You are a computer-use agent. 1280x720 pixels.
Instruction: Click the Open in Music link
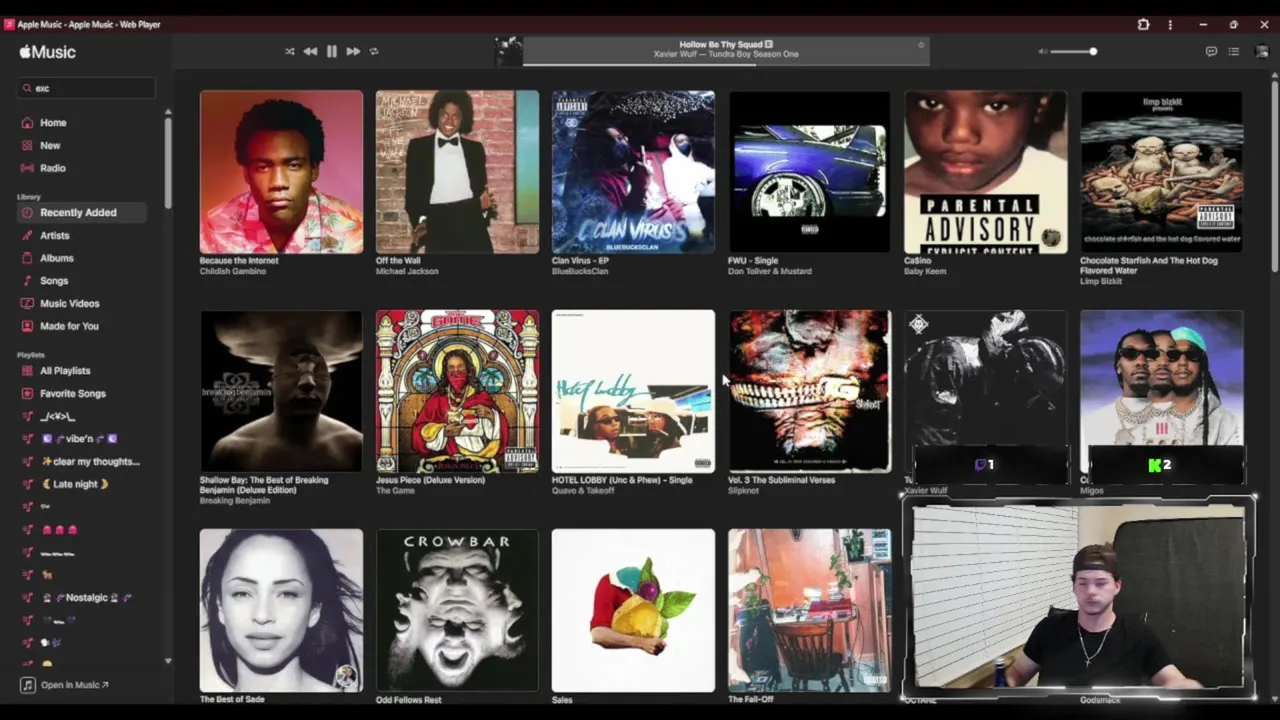(64, 685)
